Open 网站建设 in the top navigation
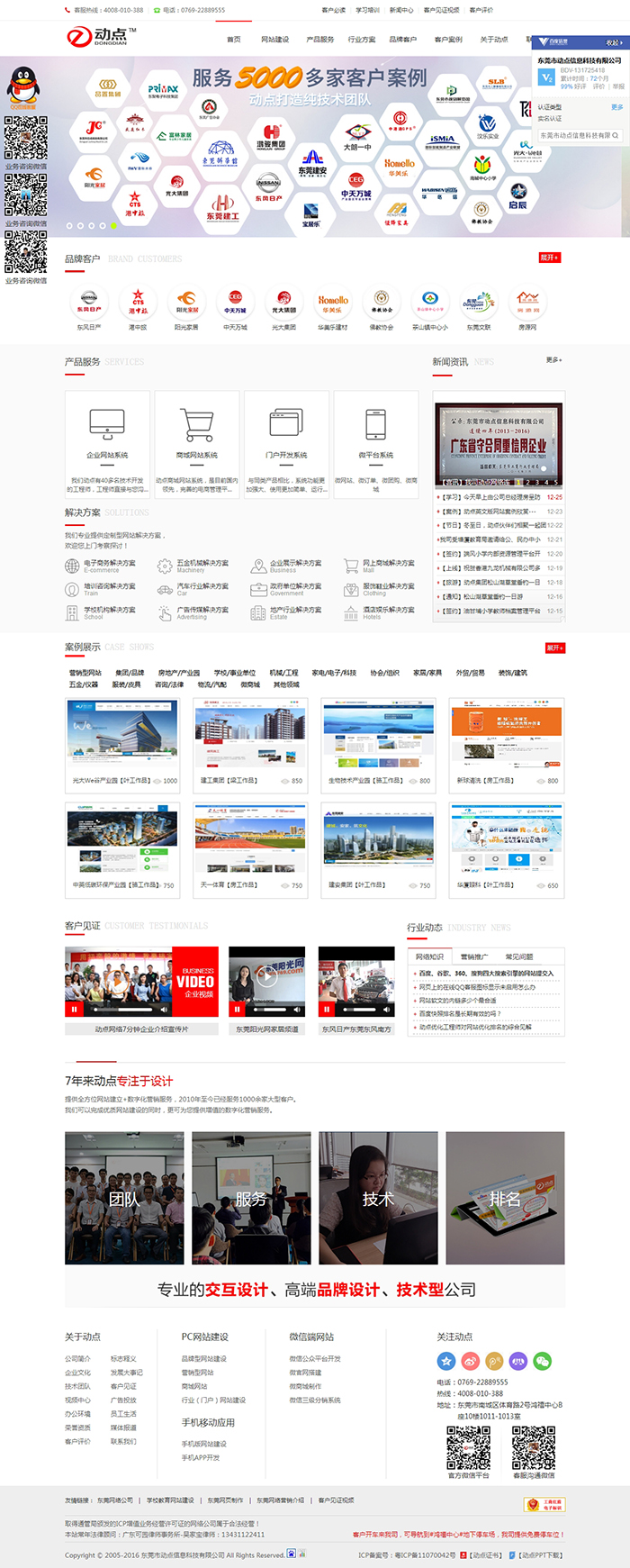This screenshot has width=630, height=1568. pos(274,40)
